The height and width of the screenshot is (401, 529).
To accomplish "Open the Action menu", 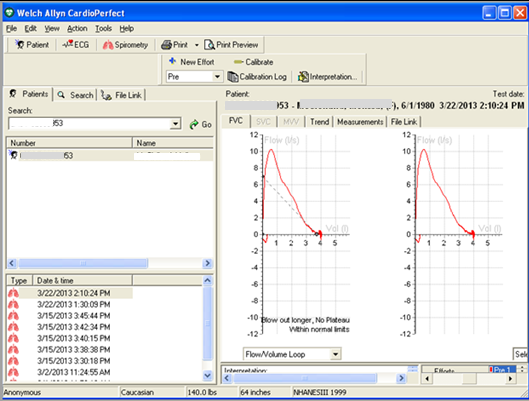I will 77,29.
